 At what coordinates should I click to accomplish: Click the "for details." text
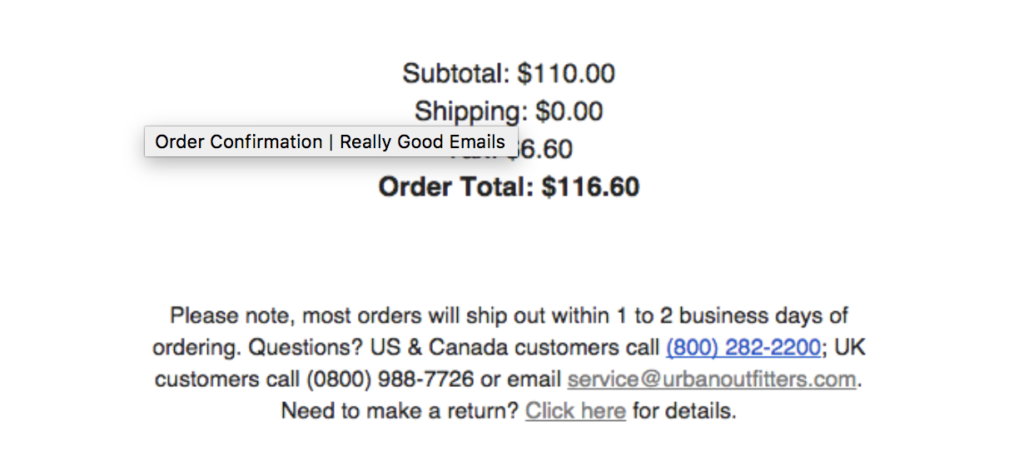[684, 411]
